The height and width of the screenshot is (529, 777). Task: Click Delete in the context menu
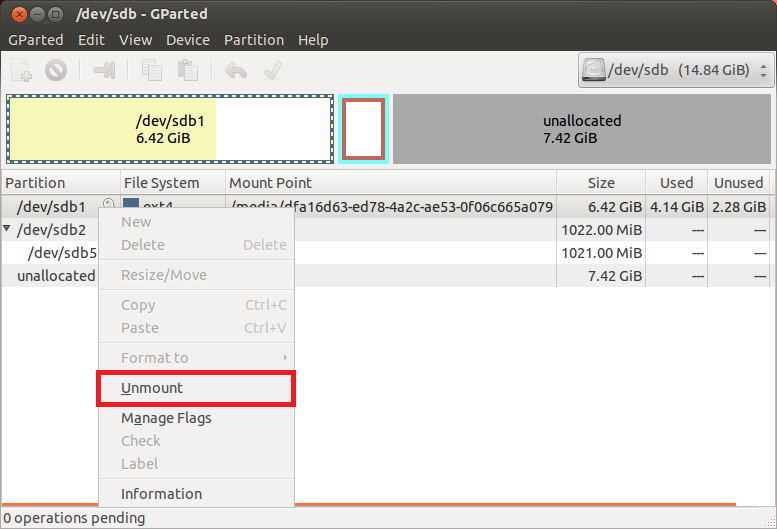click(x=196, y=245)
